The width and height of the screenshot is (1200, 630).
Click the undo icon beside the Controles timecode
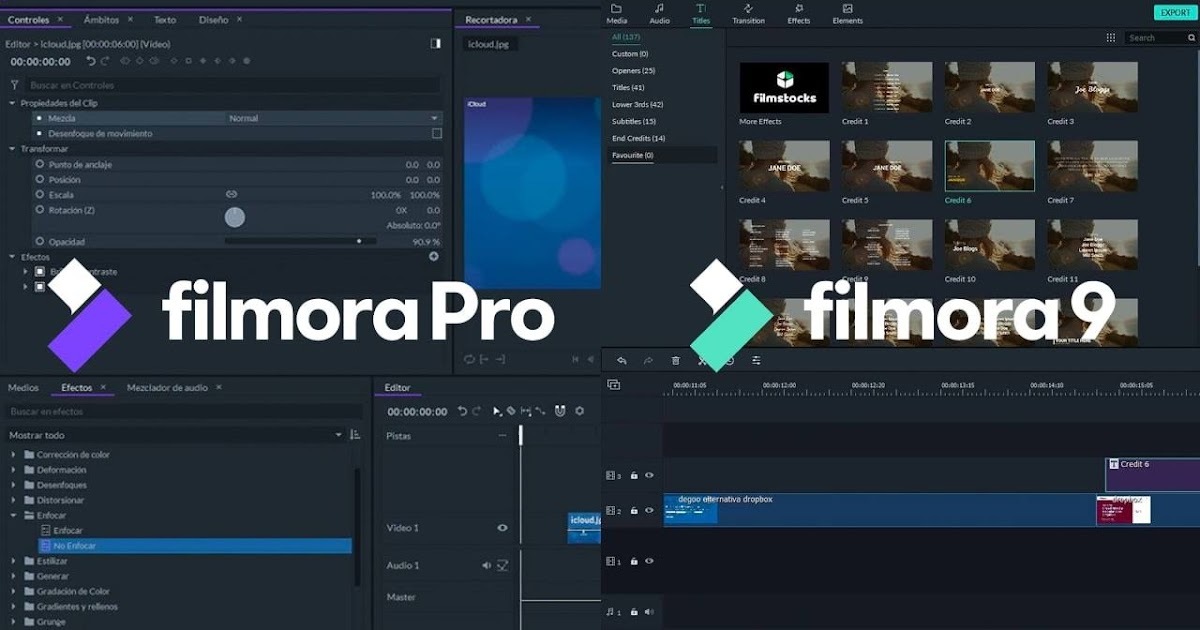(x=91, y=61)
